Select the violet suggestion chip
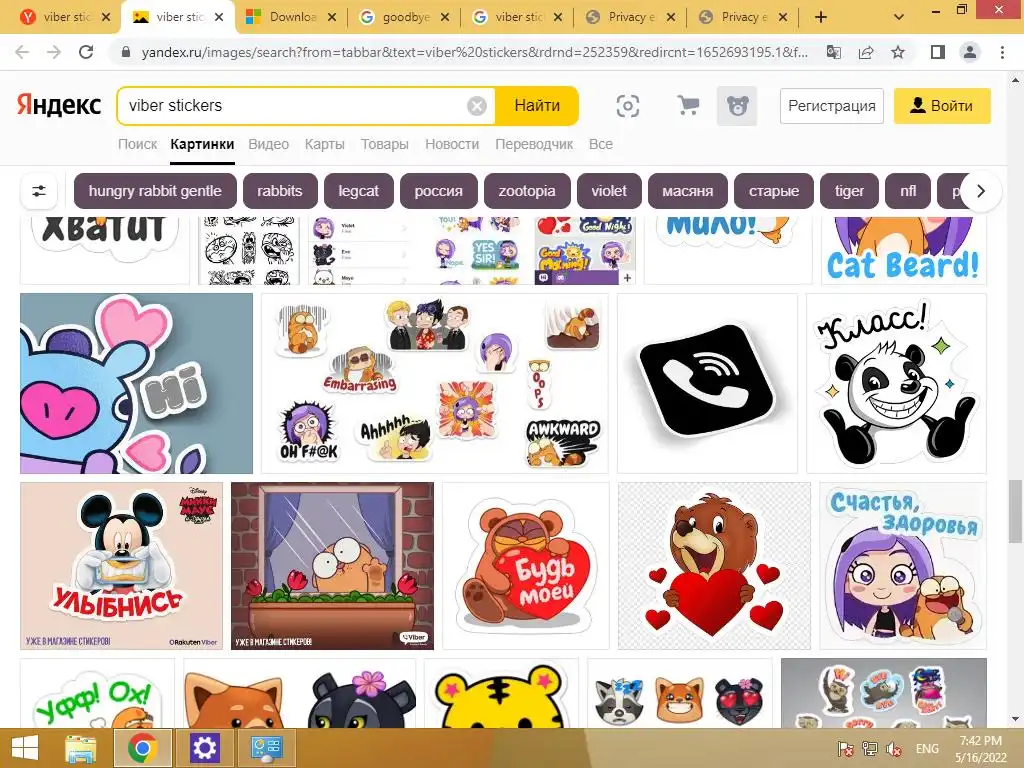The height and width of the screenshot is (768, 1024). click(x=609, y=191)
